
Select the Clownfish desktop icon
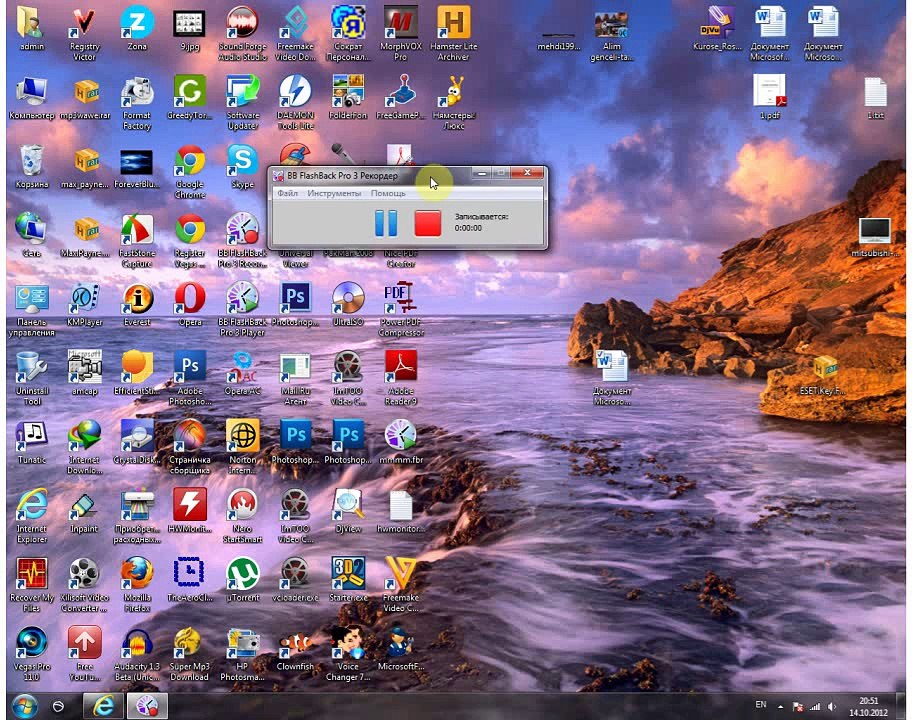(x=295, y=650)
